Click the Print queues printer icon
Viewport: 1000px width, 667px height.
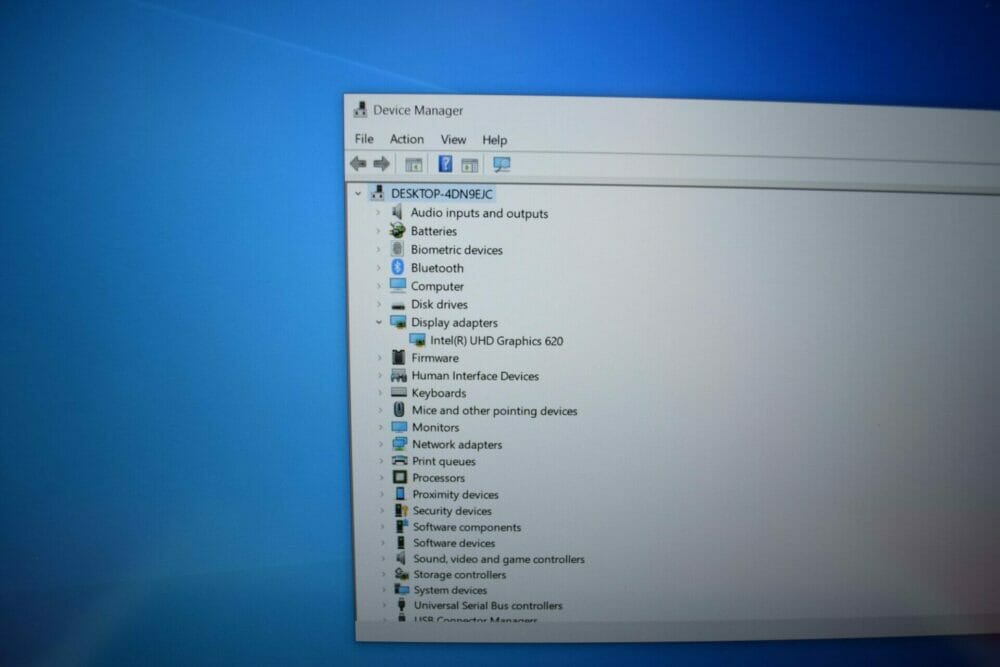(400, 460)
